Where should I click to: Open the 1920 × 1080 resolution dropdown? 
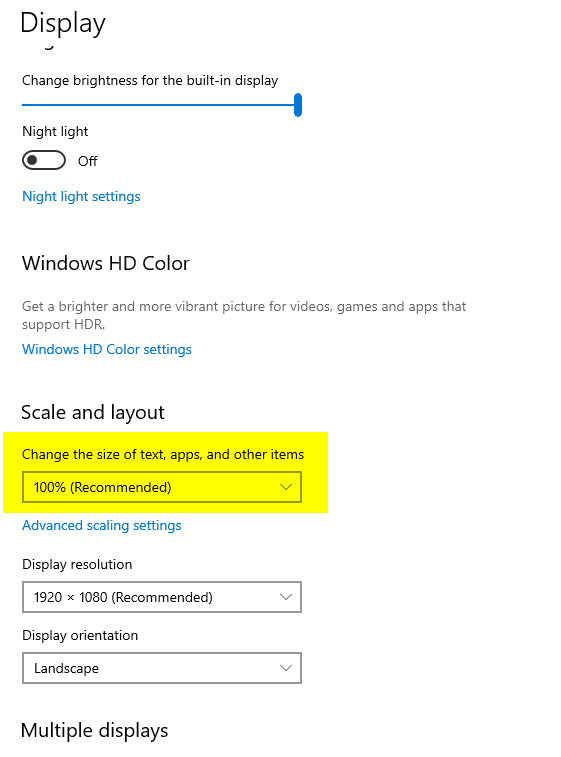[x=162, y=597]
